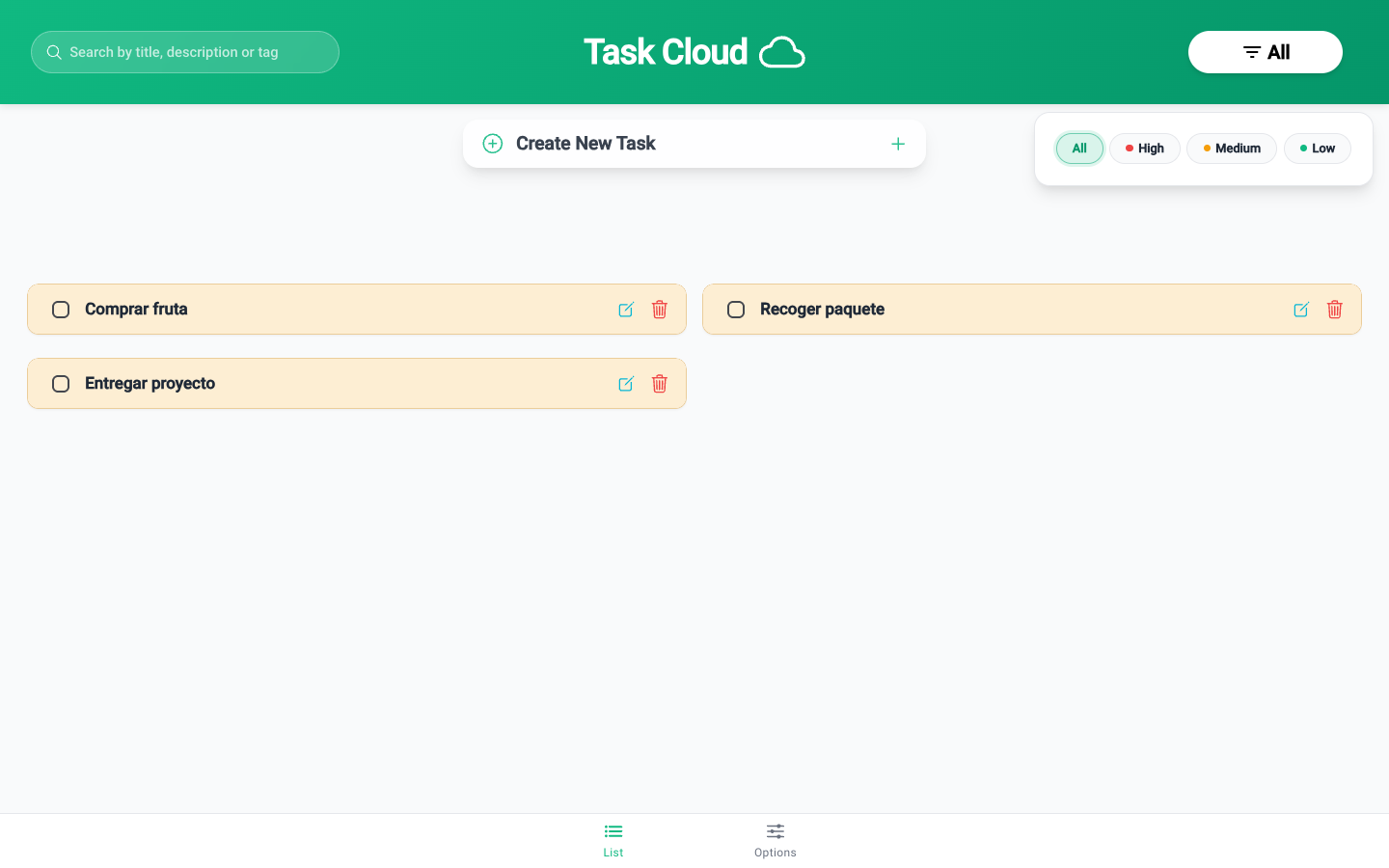This screenshot has height=868, width=1389.
Task: Click the cloud logo icon
Action: (x=782, y=52)
